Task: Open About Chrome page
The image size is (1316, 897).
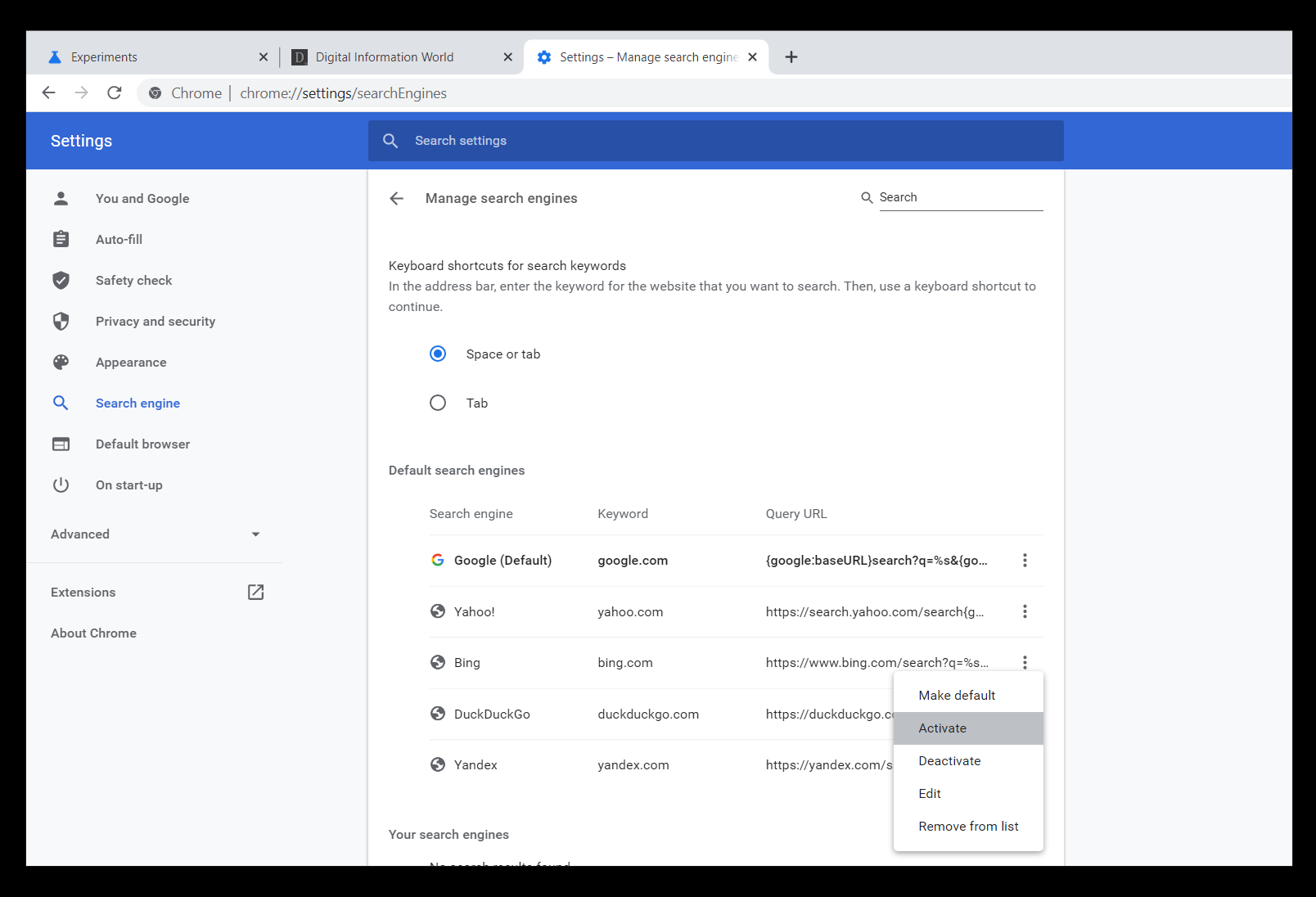Action: point(93,633)
